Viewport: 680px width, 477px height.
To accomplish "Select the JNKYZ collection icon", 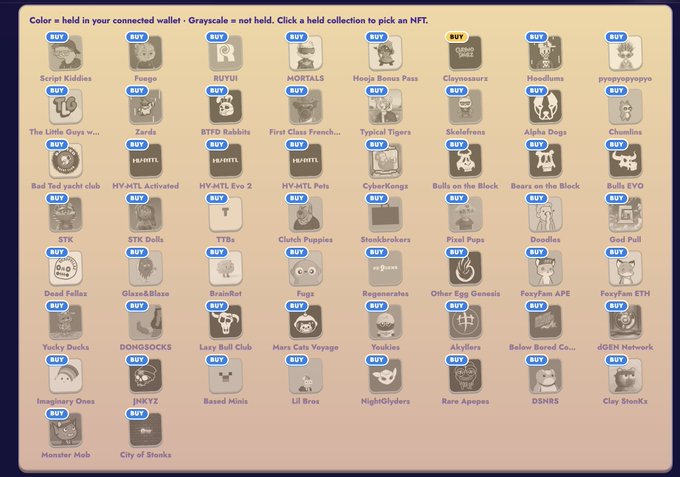I will tap(145, 376).
